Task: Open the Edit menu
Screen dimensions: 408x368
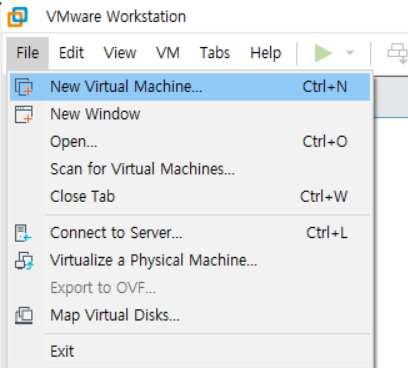Action: [x=71, y=53]
